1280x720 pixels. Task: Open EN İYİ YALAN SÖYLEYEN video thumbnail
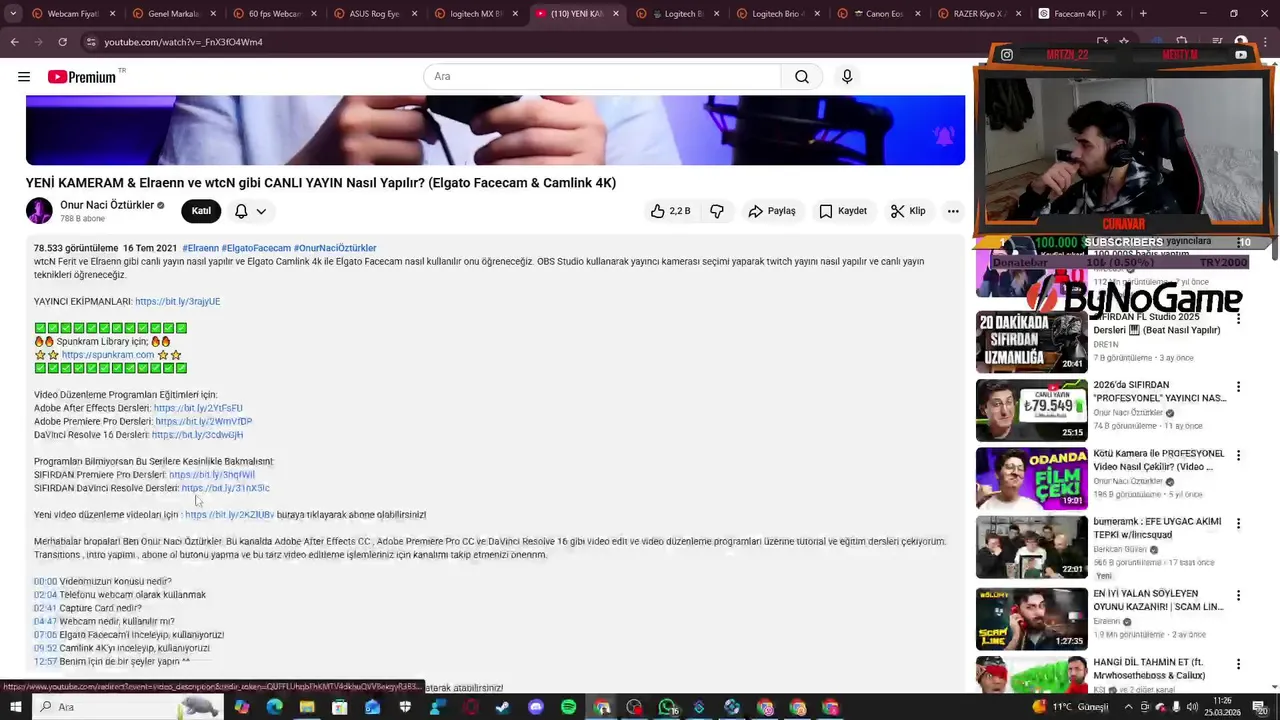click(x=1031, y=619)
